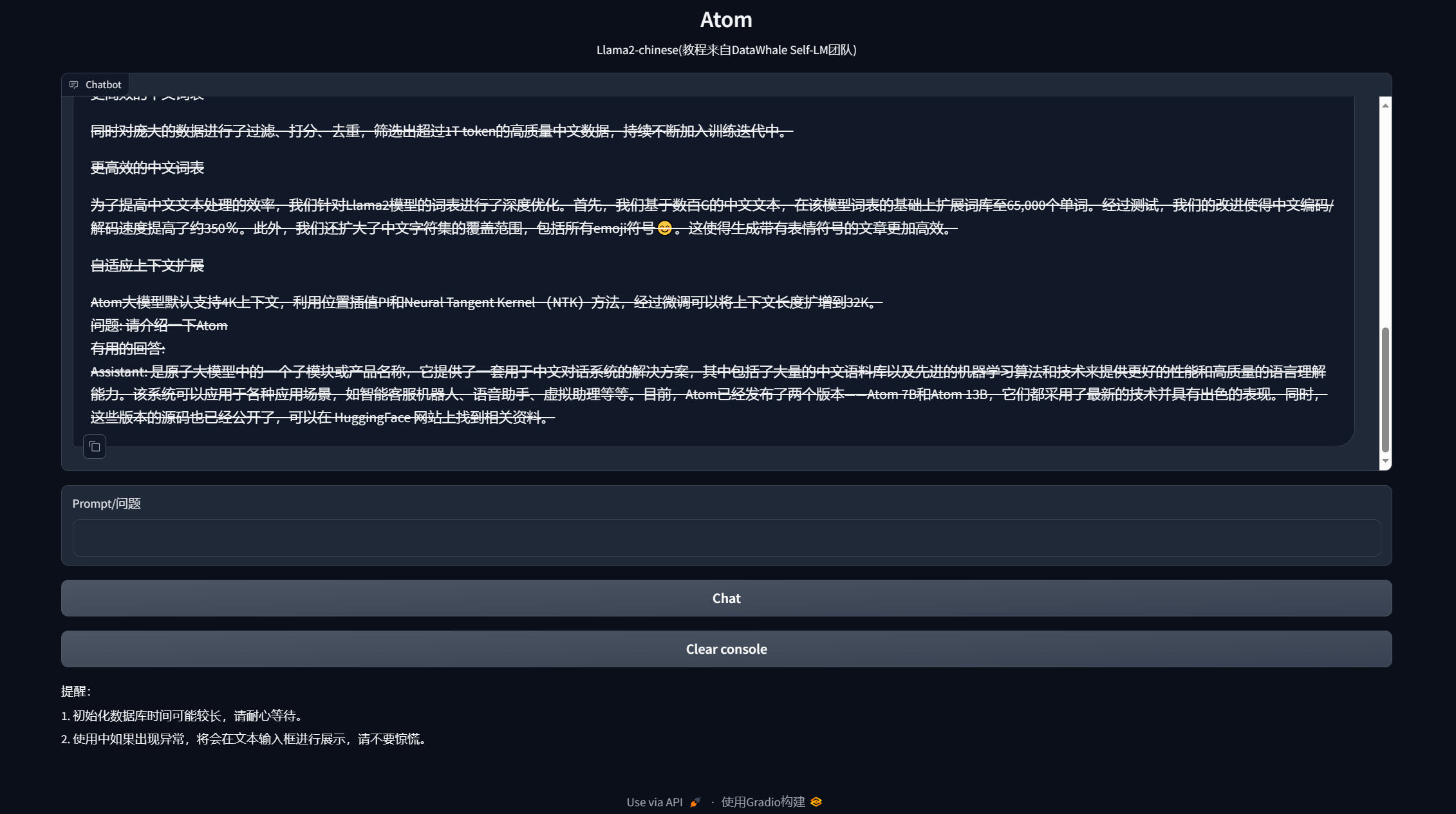Viewport: 1456px width, 814px height.
Task: Click the down arrow of the chat scrollbar
Action: pyautogui.click(x=1385, y=461)
